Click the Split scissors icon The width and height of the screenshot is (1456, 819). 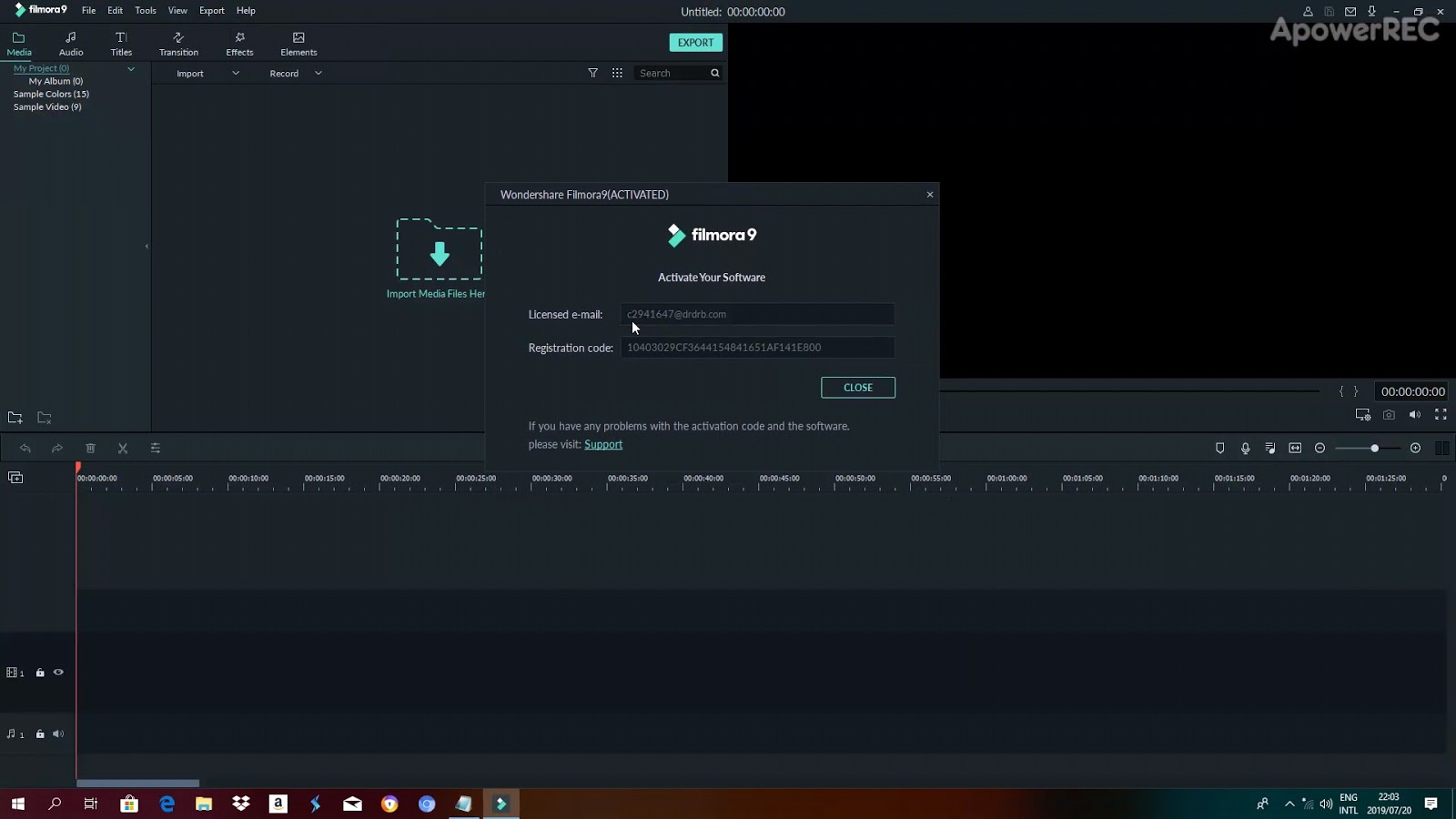pos(123,448)
